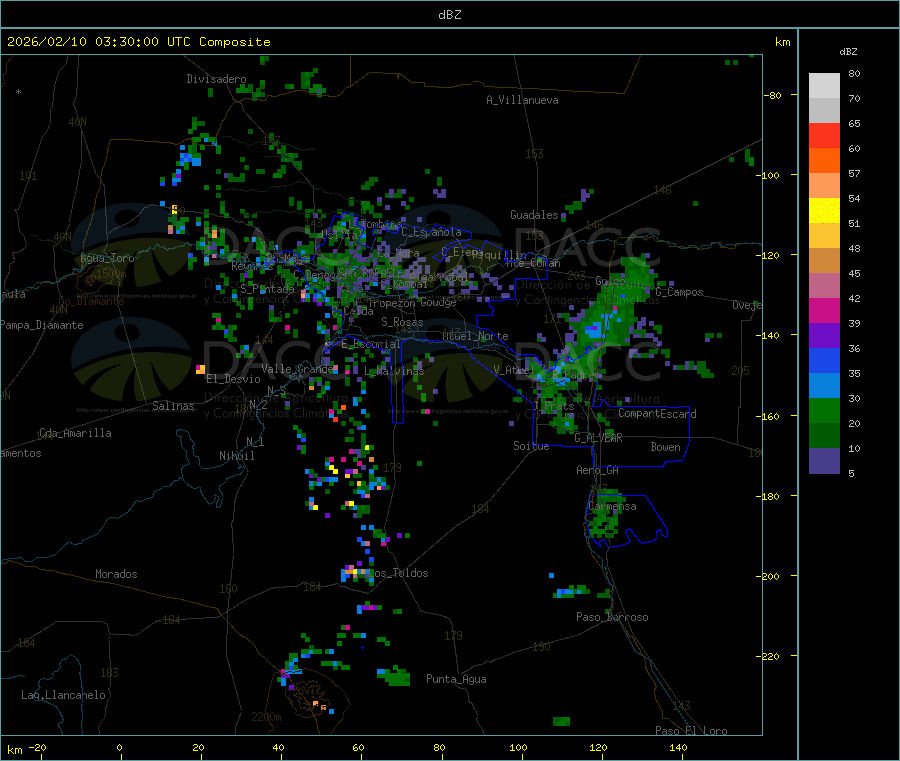
Task: Click the Agua_Toro location label
Action: coord(107,258)
